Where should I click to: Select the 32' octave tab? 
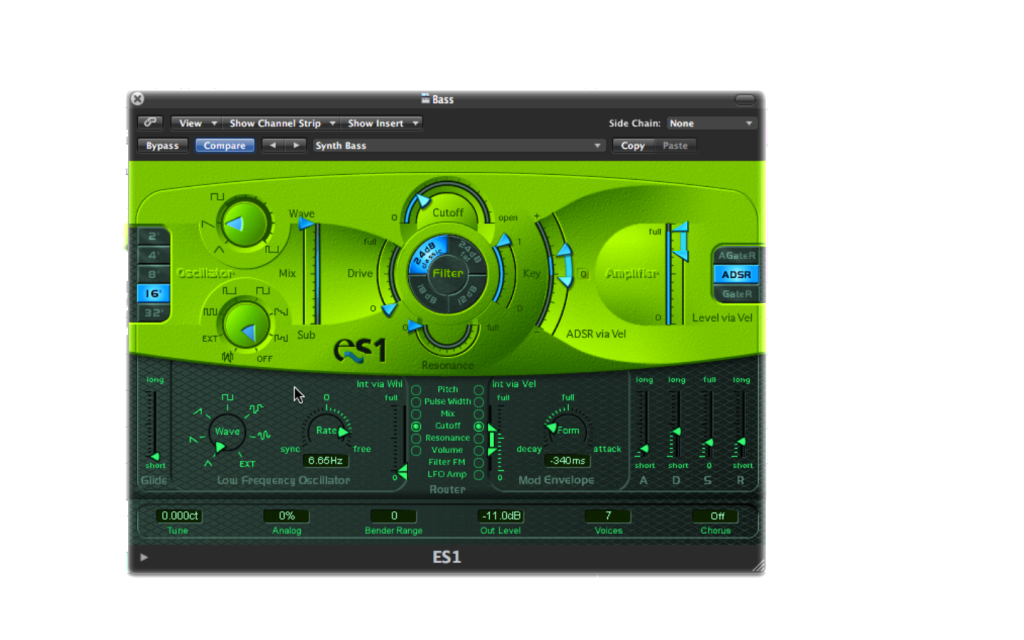pos(153,312)
